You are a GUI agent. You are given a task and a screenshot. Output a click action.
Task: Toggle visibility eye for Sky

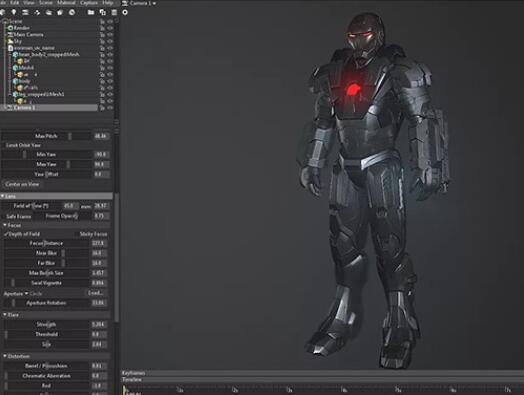pyautogui.click(x=110, y=41)
